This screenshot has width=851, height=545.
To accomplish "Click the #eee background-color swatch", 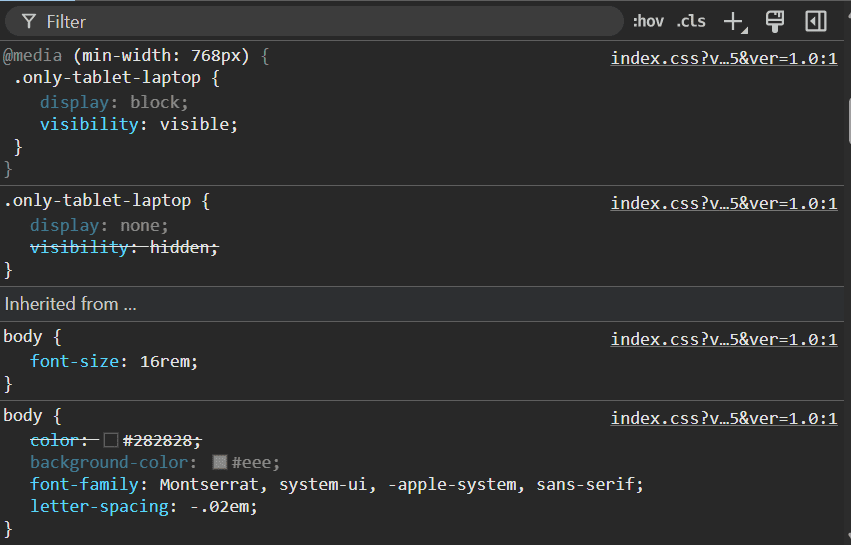I will (220, 462).
